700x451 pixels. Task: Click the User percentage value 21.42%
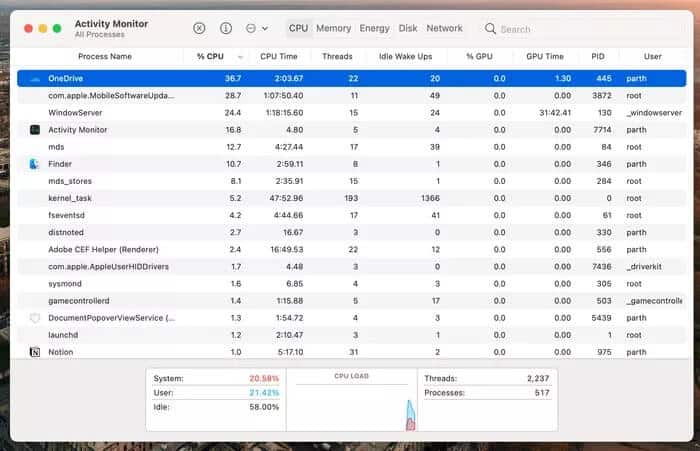point(264,393)
